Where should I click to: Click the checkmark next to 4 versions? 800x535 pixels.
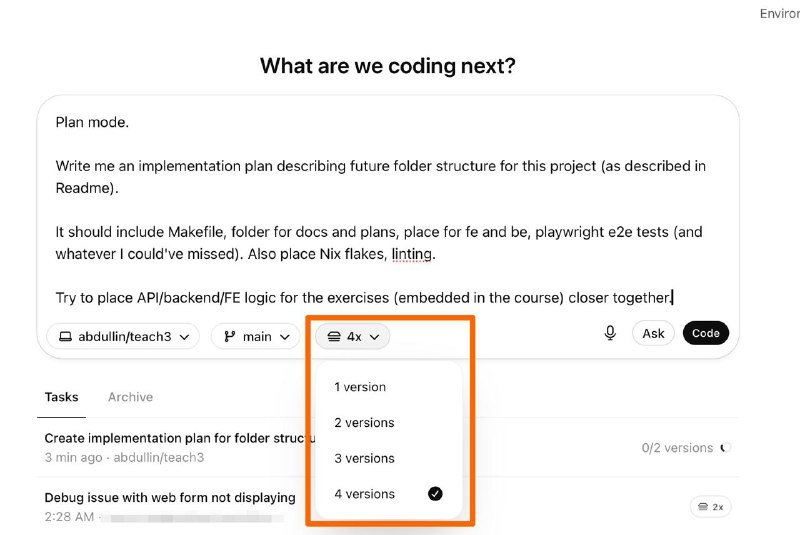(x=435, y=494)
